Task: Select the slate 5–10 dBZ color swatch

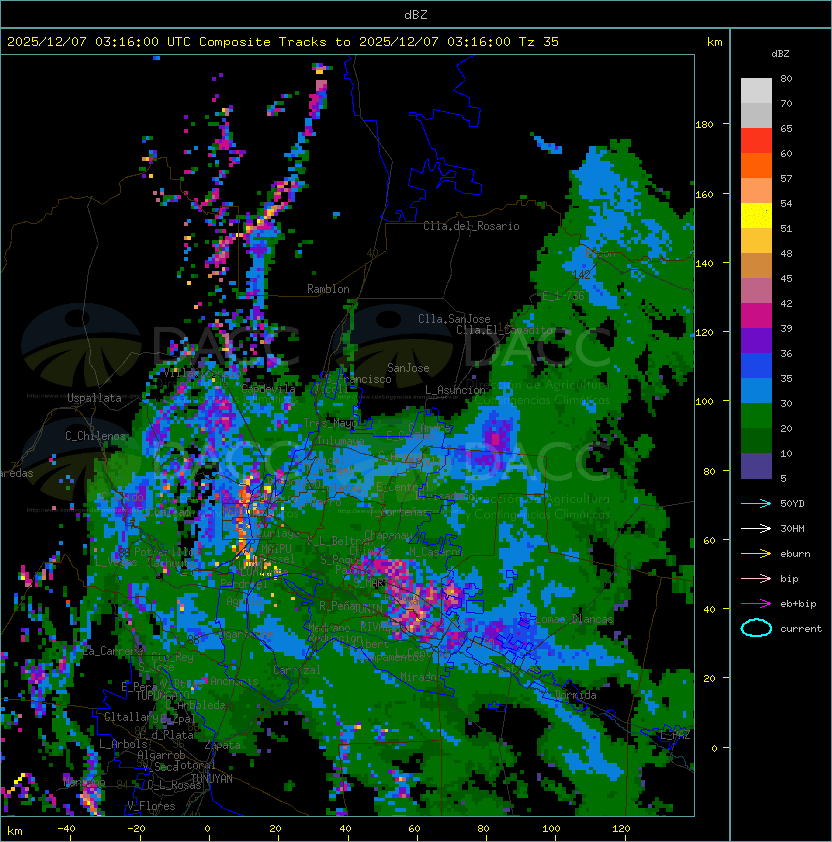Action: pyautogui.click(x=756, y=466)
